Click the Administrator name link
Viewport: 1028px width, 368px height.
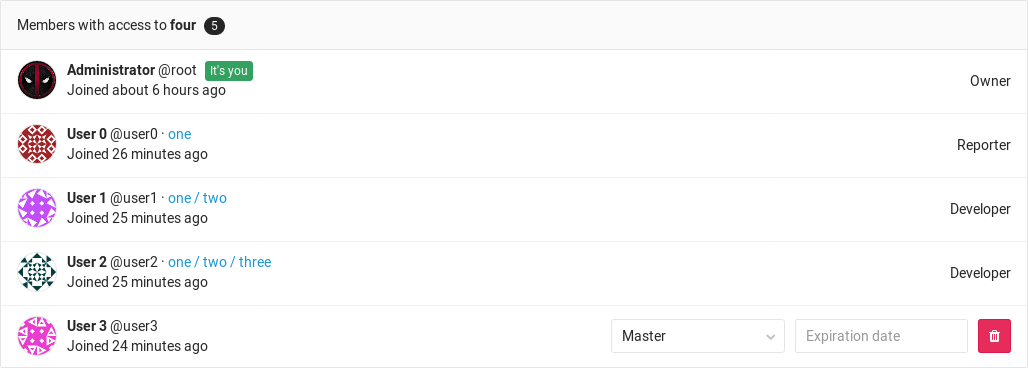111,70
